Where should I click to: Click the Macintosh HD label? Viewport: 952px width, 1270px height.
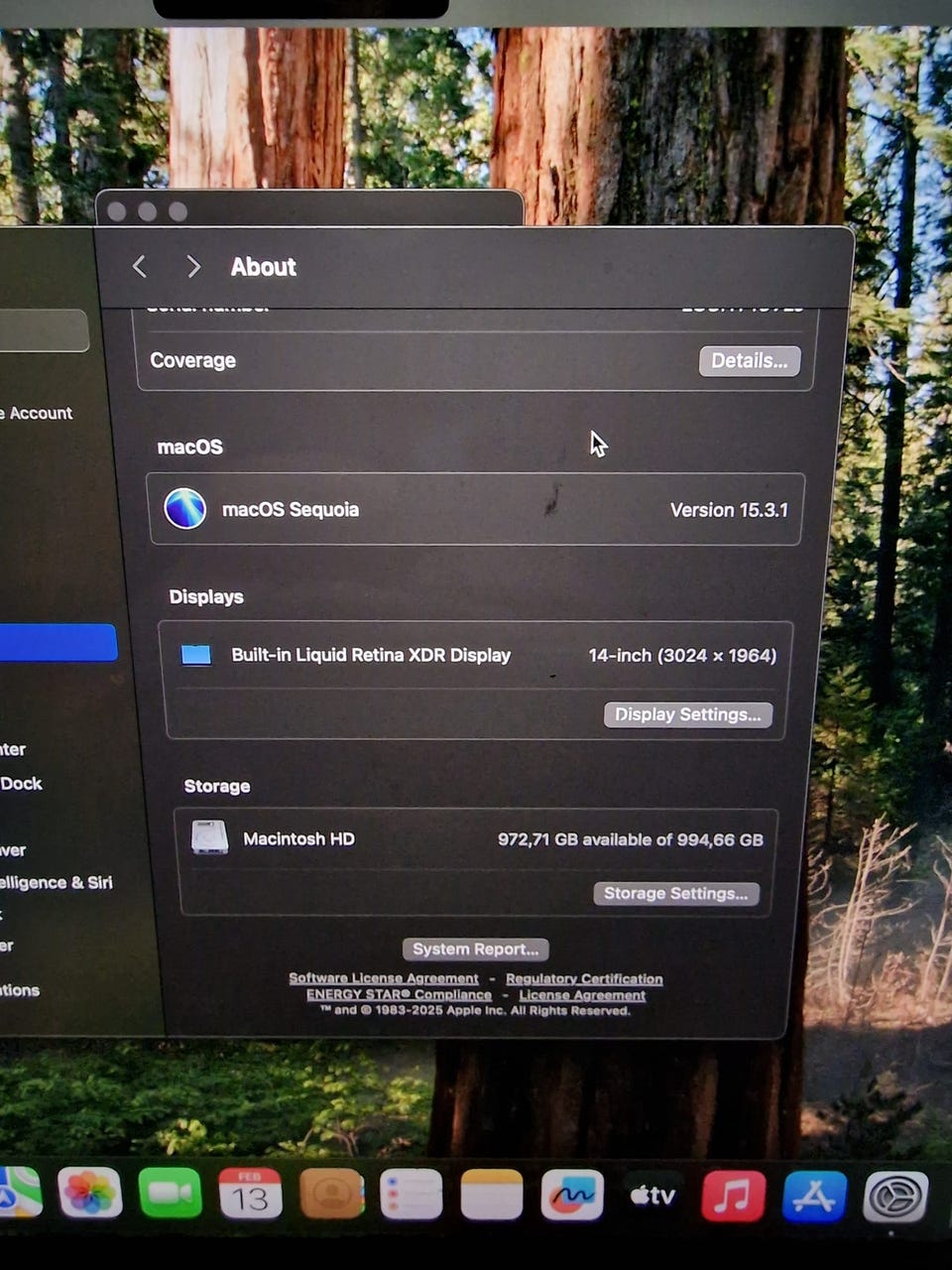298,838
